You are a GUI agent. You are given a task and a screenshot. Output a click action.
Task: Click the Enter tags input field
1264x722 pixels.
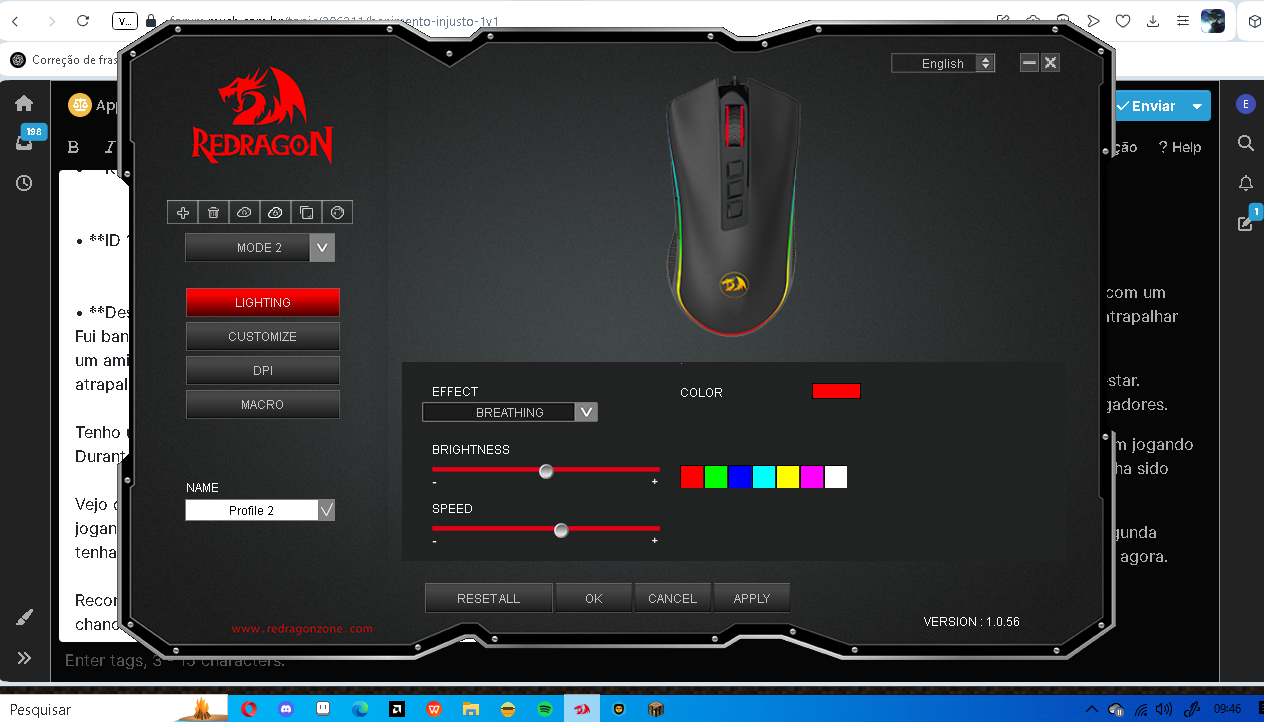tap(175, 660)
